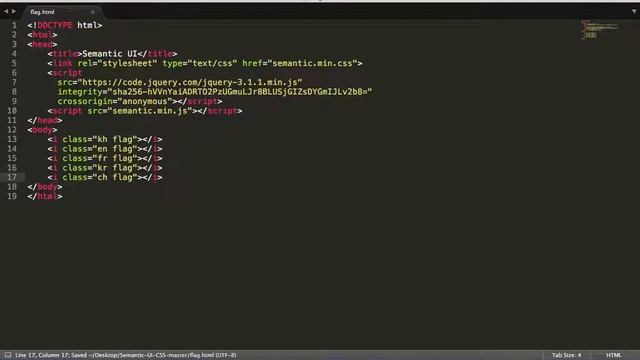
Task: Click the "en flag" class value
Action: point(115,149)
